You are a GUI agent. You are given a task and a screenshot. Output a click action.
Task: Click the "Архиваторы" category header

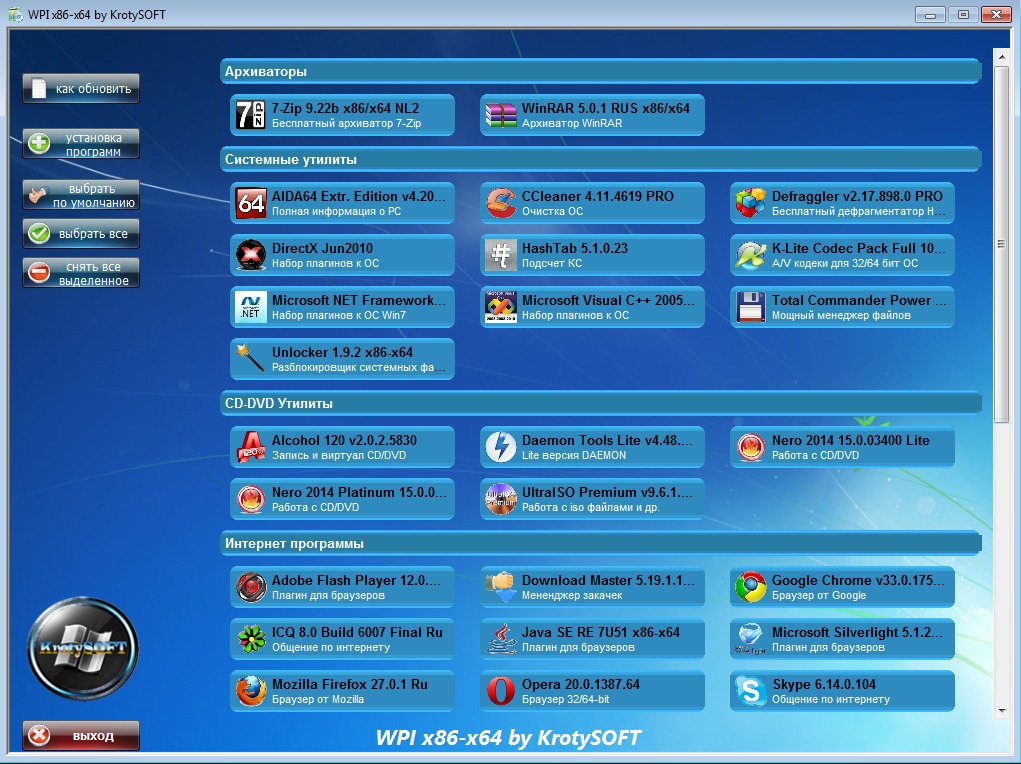tap(600, 71)
